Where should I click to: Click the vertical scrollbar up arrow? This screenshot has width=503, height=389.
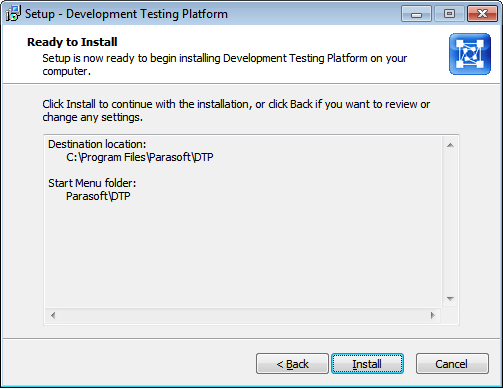(450, 145)
